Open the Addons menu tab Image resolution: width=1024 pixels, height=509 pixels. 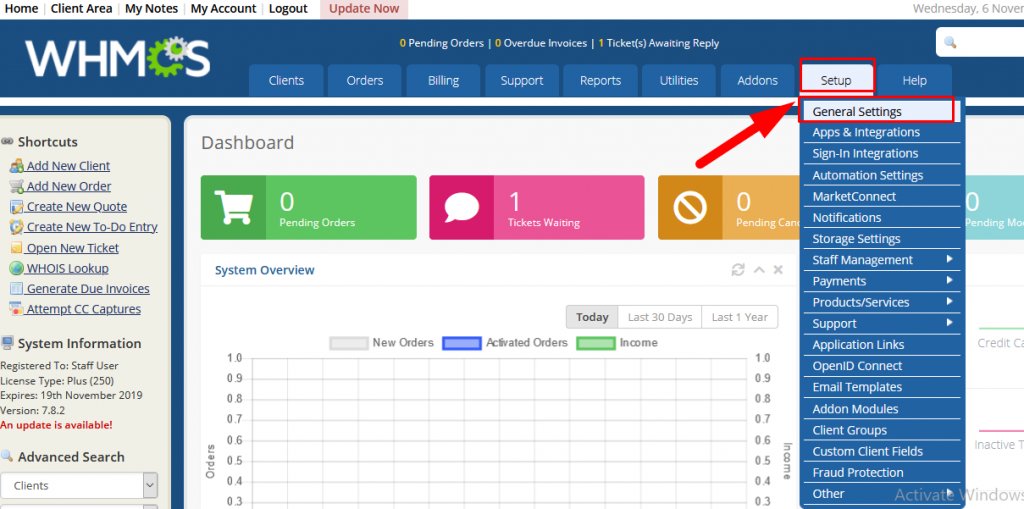(x=758, y=81)
